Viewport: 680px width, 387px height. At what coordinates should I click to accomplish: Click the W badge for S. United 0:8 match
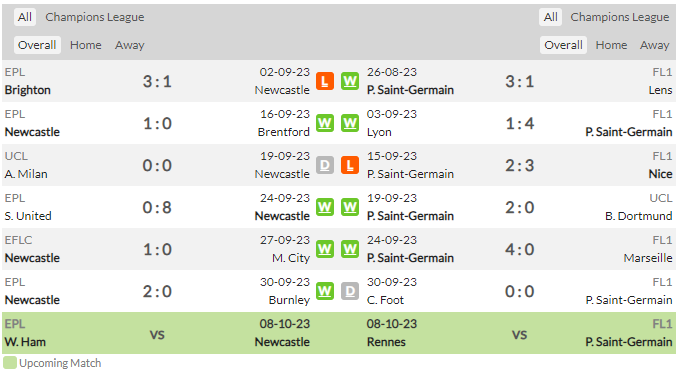324,207
